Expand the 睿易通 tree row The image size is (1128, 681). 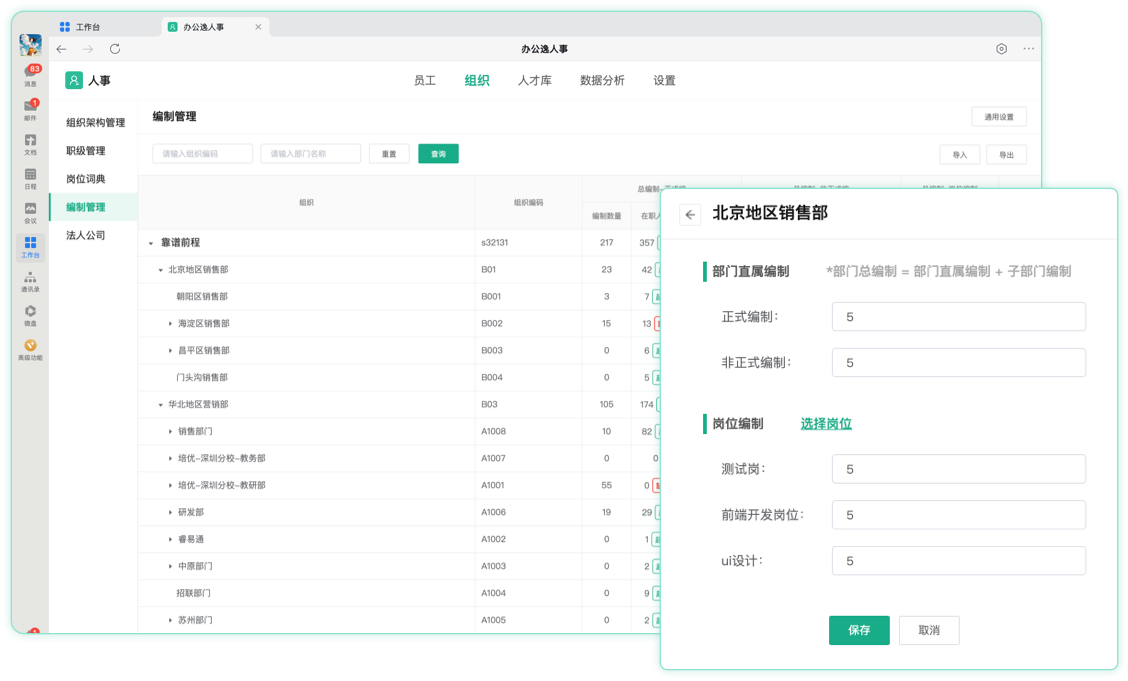click(x=170, y=539)
